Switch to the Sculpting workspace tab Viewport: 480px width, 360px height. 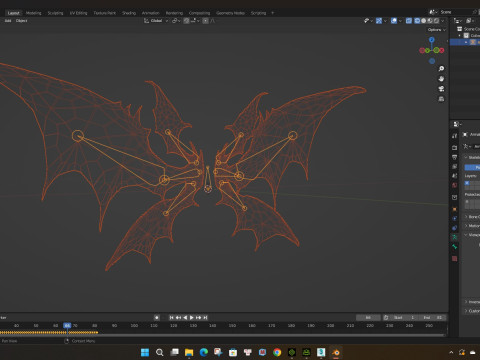(x=55, y=13)
